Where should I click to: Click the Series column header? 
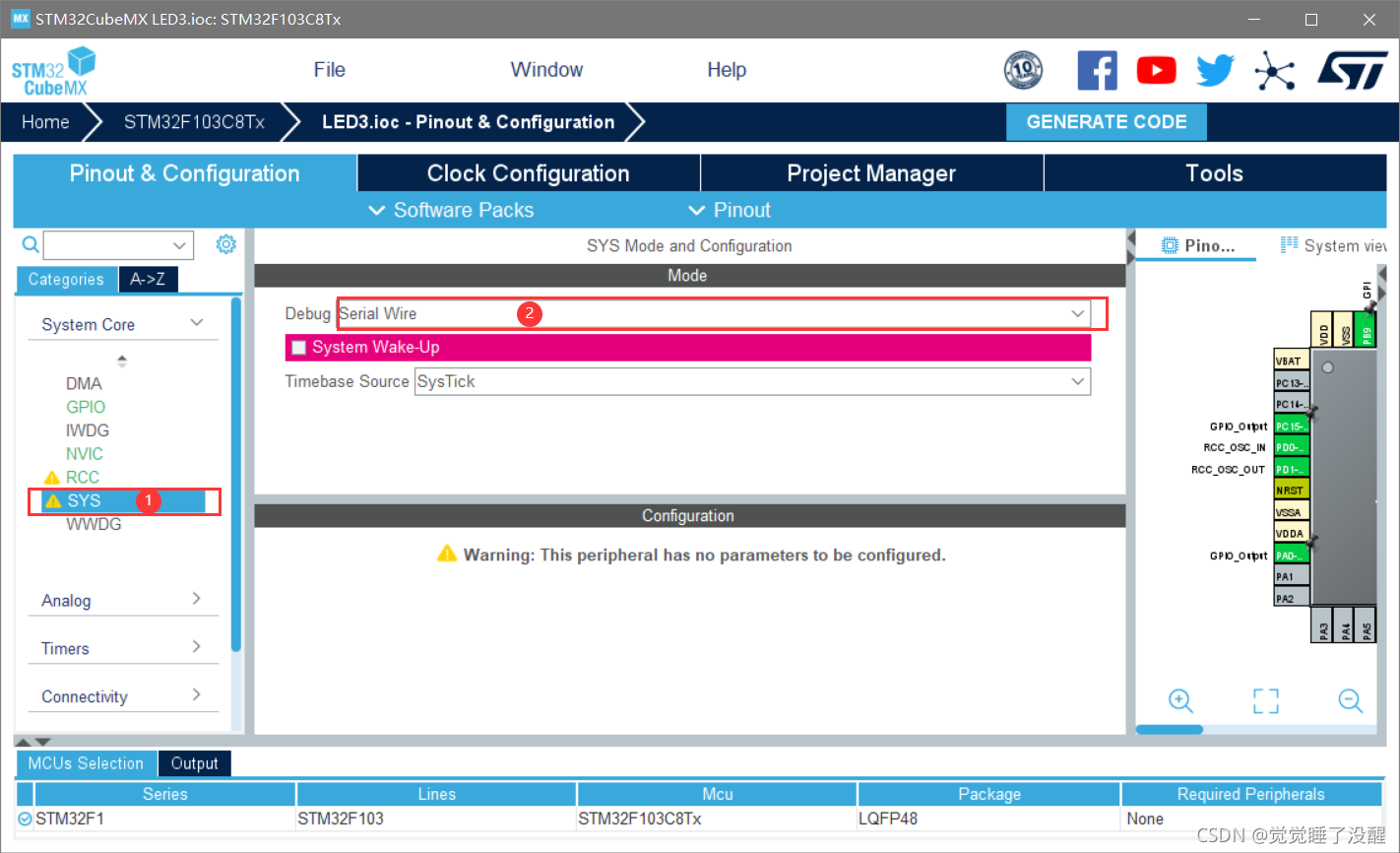(164, 794)
